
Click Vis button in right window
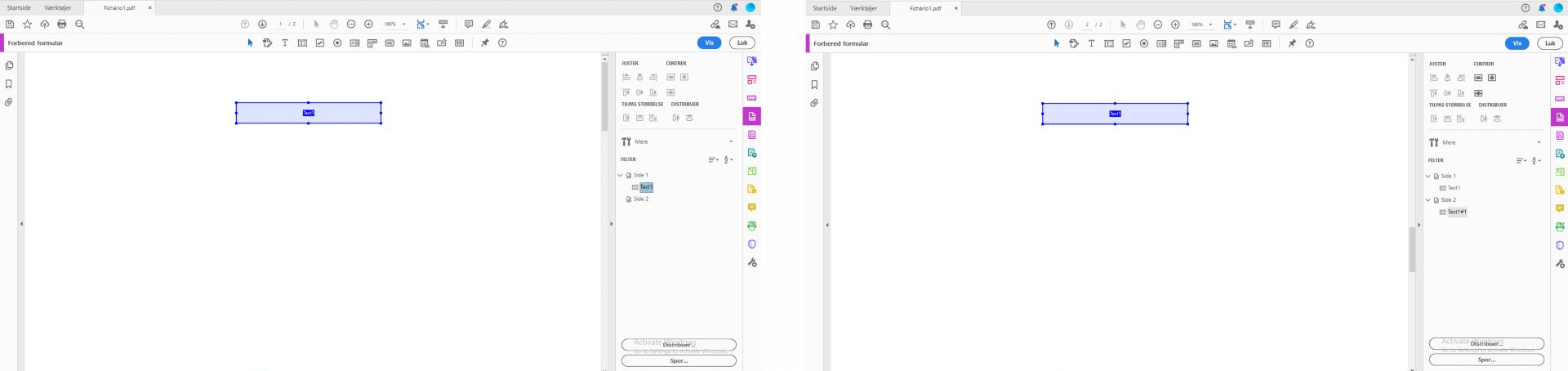1517,43
